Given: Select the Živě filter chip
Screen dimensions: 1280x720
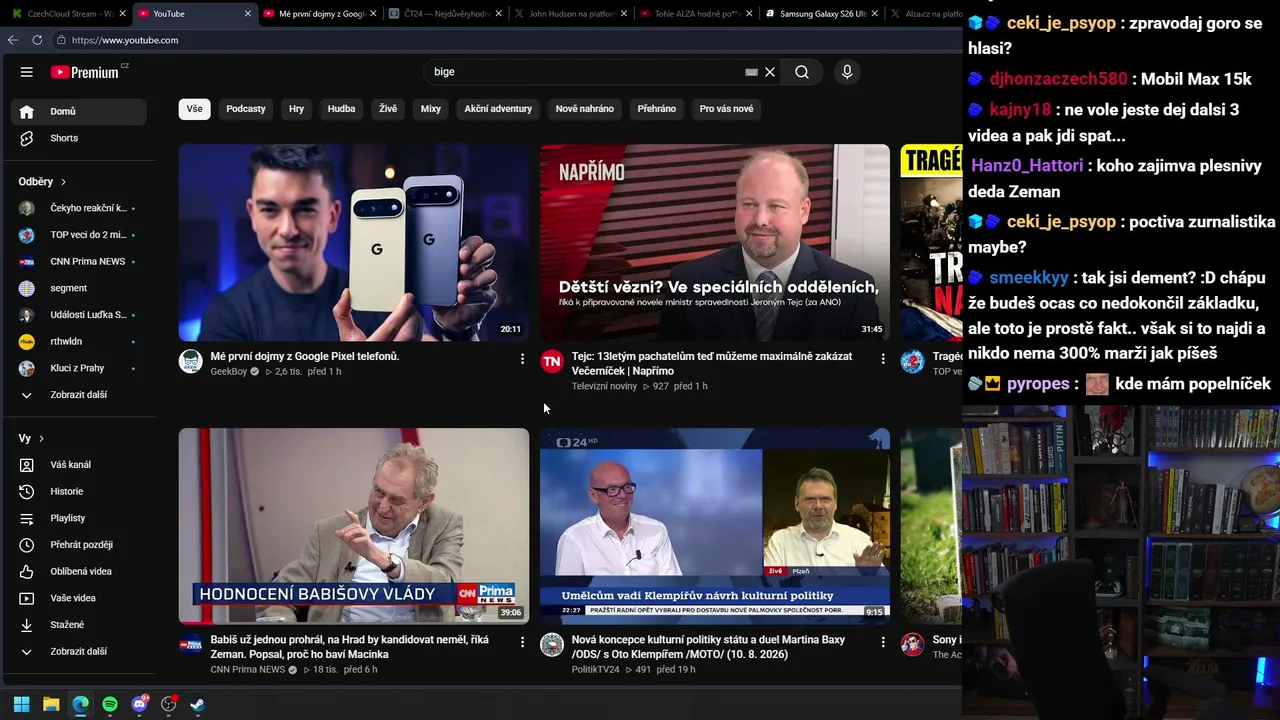Looking at the screenshot, I should click(x=388, y=109).
